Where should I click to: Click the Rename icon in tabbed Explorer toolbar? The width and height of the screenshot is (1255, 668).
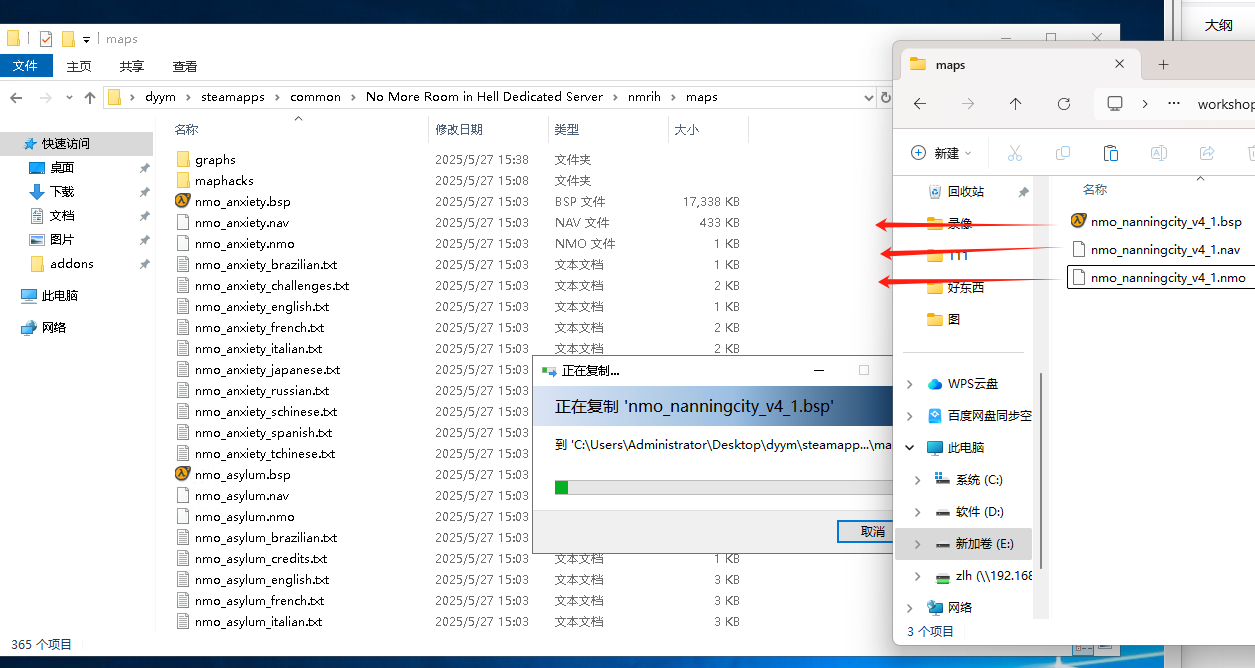pyautogui.click(x=1159, y=153)
